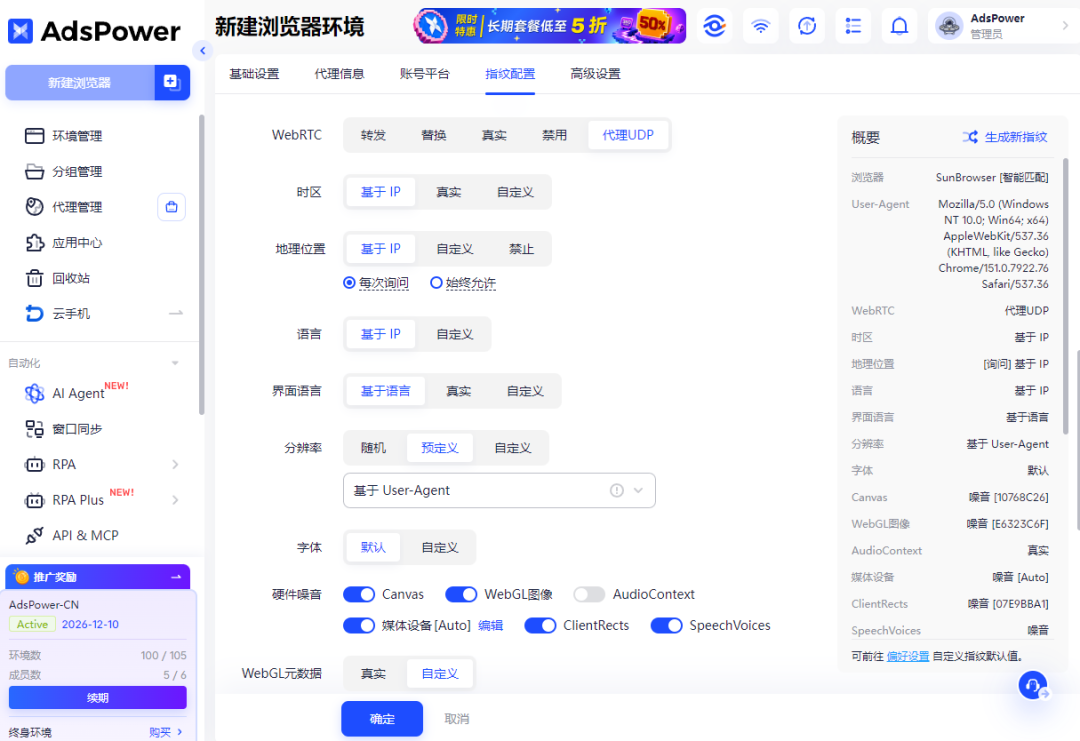Expand the RPA submenu chevron
The height and width of the screenshot is (741, 1080).
coord(175,464)
